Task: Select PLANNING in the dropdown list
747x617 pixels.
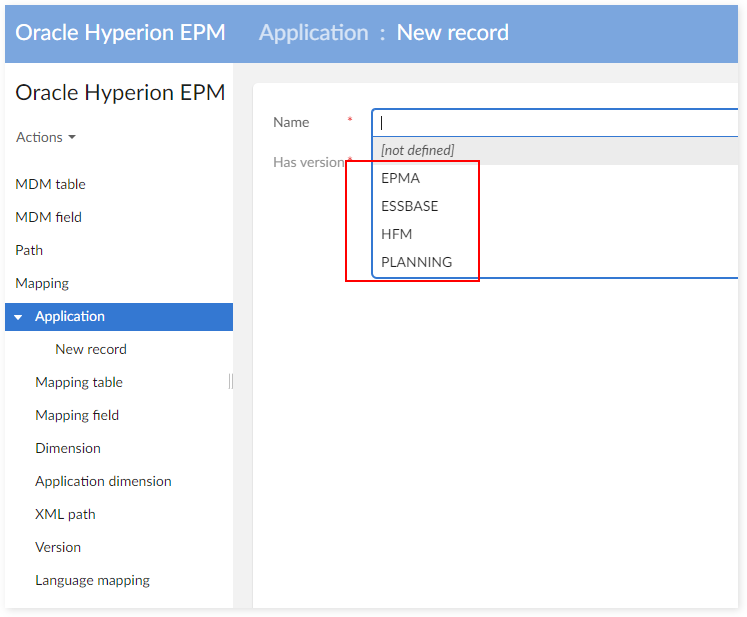Action: click(417, 262)
